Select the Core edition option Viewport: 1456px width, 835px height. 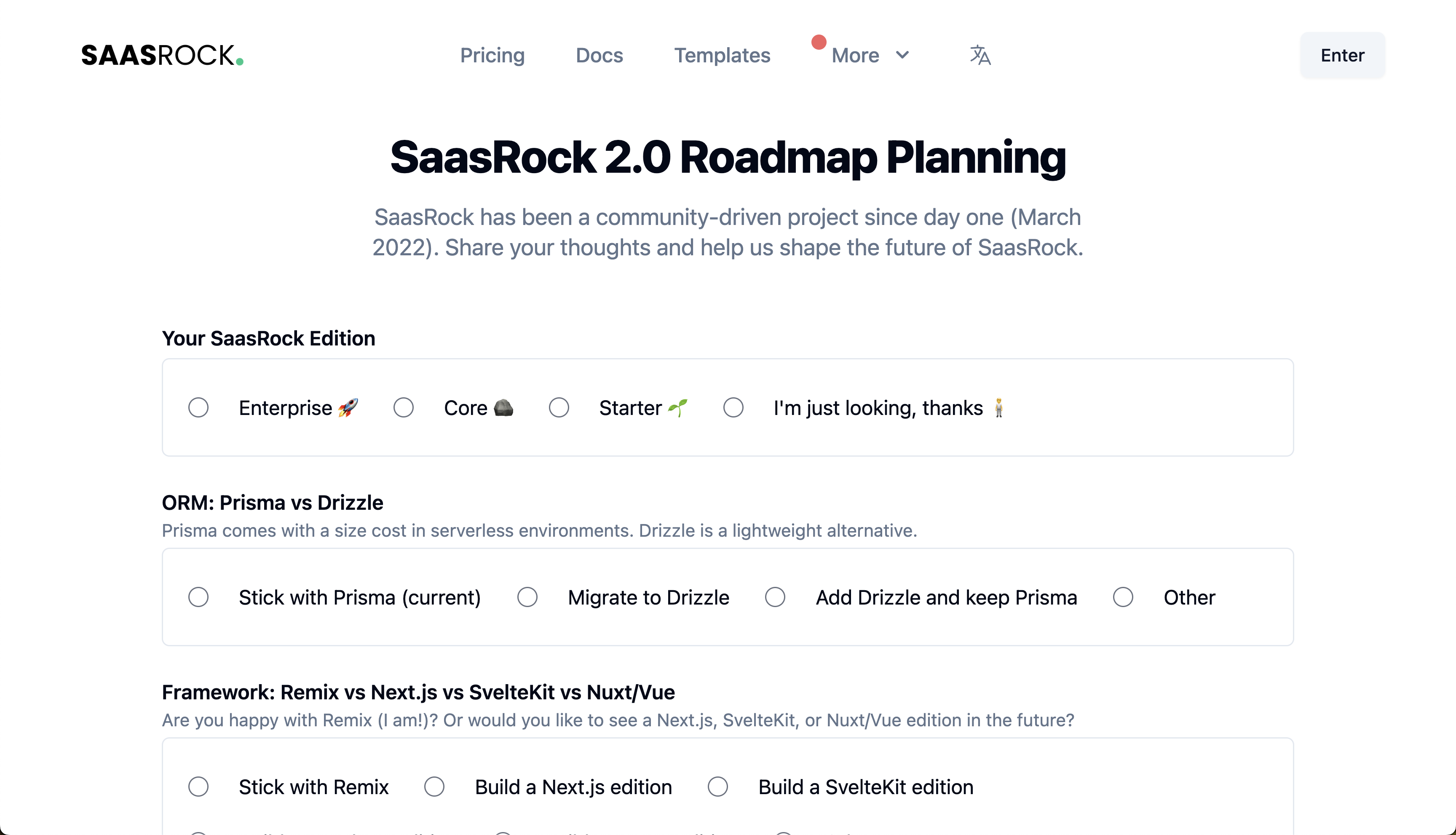(404, 407)
